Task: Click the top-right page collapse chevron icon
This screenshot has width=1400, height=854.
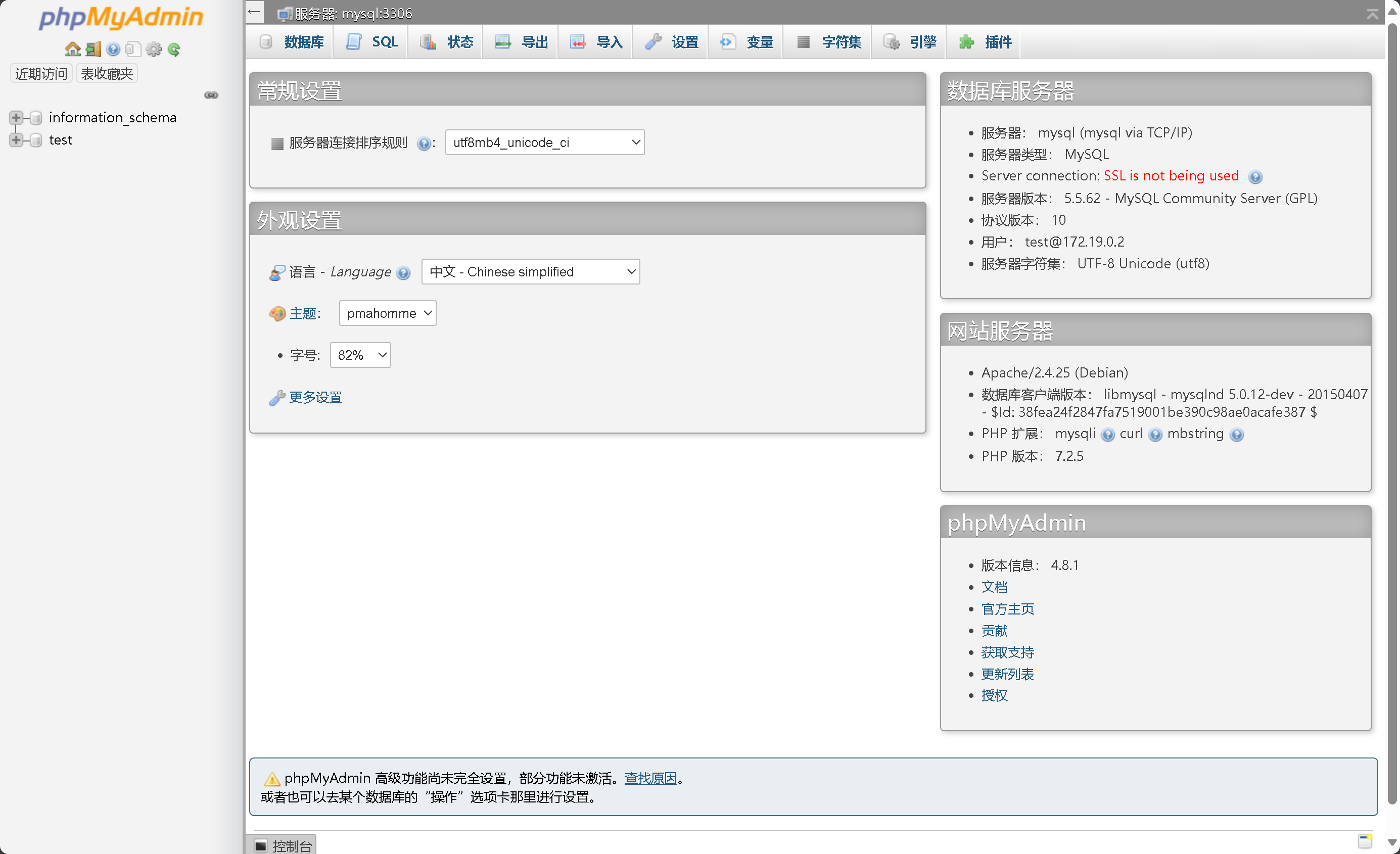Action: click(1372, 14)
